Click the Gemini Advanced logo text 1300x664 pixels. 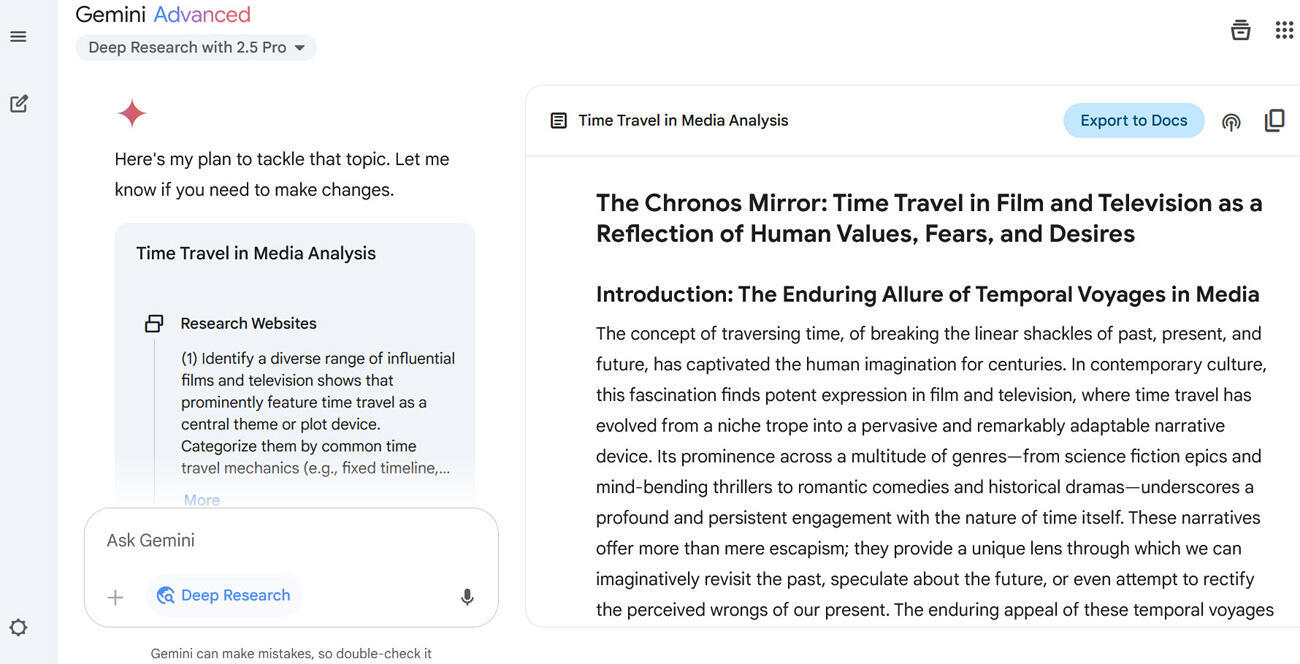[163, 15]
